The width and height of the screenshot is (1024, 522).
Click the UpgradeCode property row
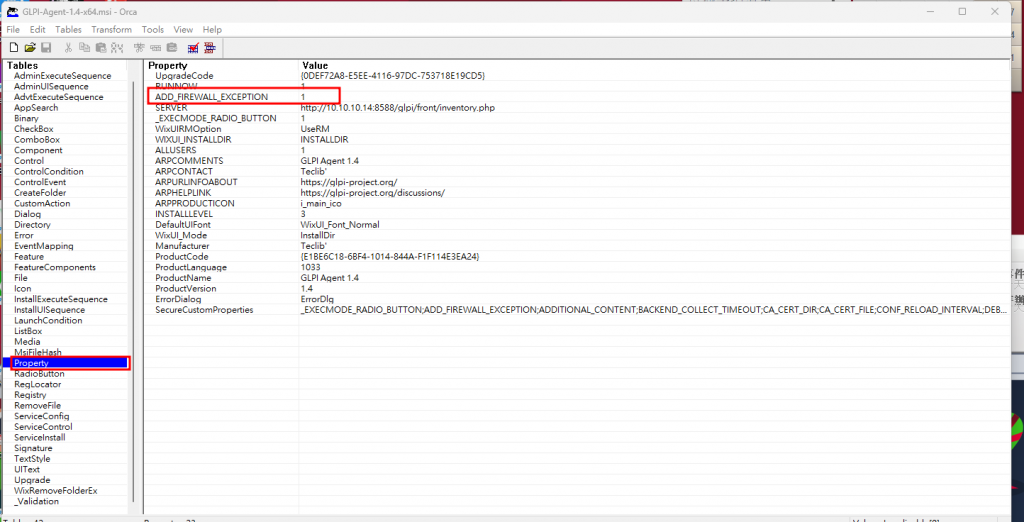[x=184, y=76]
